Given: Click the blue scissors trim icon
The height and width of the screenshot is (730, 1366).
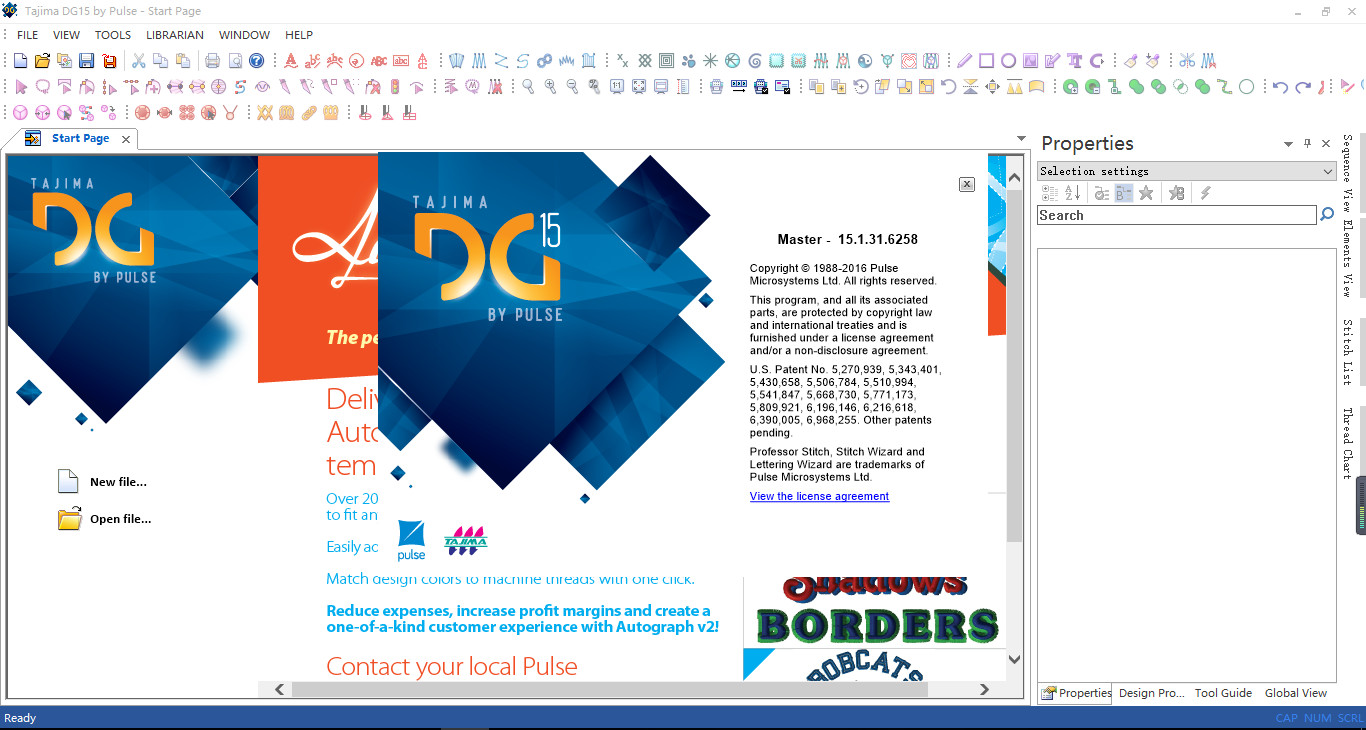Looking at the screenshot, I should (x=1187, y=61).
